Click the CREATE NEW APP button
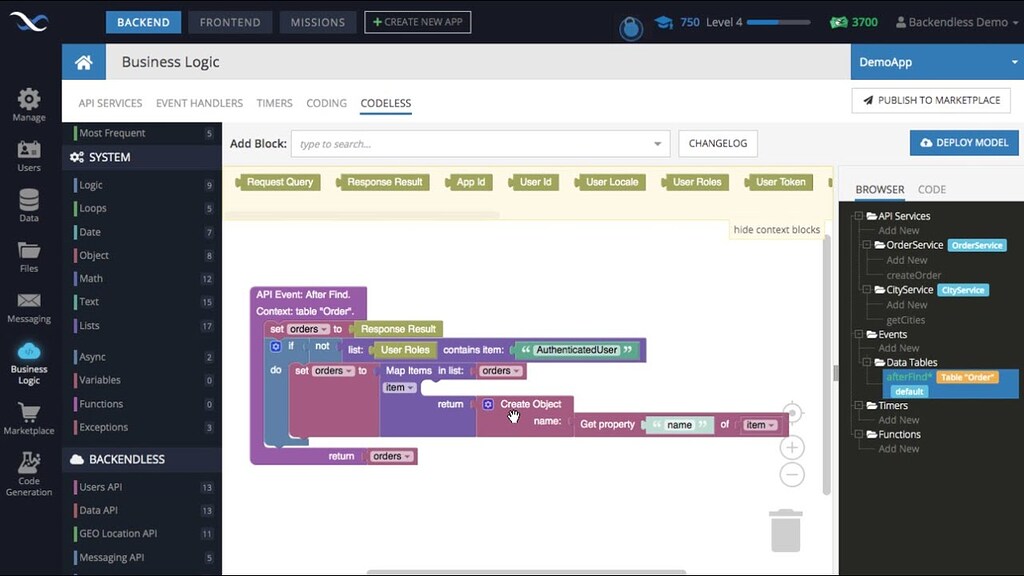Screen dimensions: 1024x576 coord(417,22)
